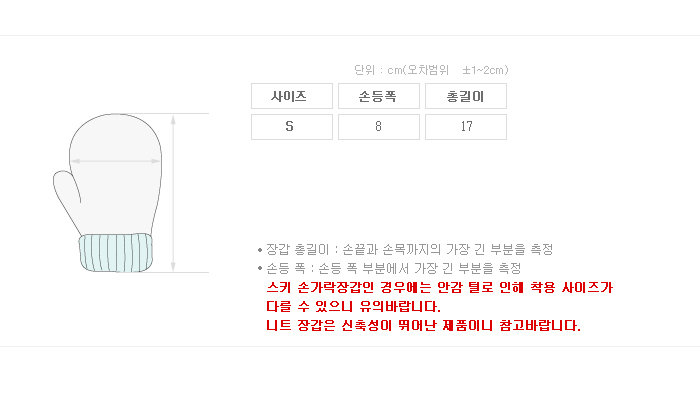This screenshot has width=700, height=413.
Task: Click the ±1~2cm tolerance text
Action: tap(485, 70)
